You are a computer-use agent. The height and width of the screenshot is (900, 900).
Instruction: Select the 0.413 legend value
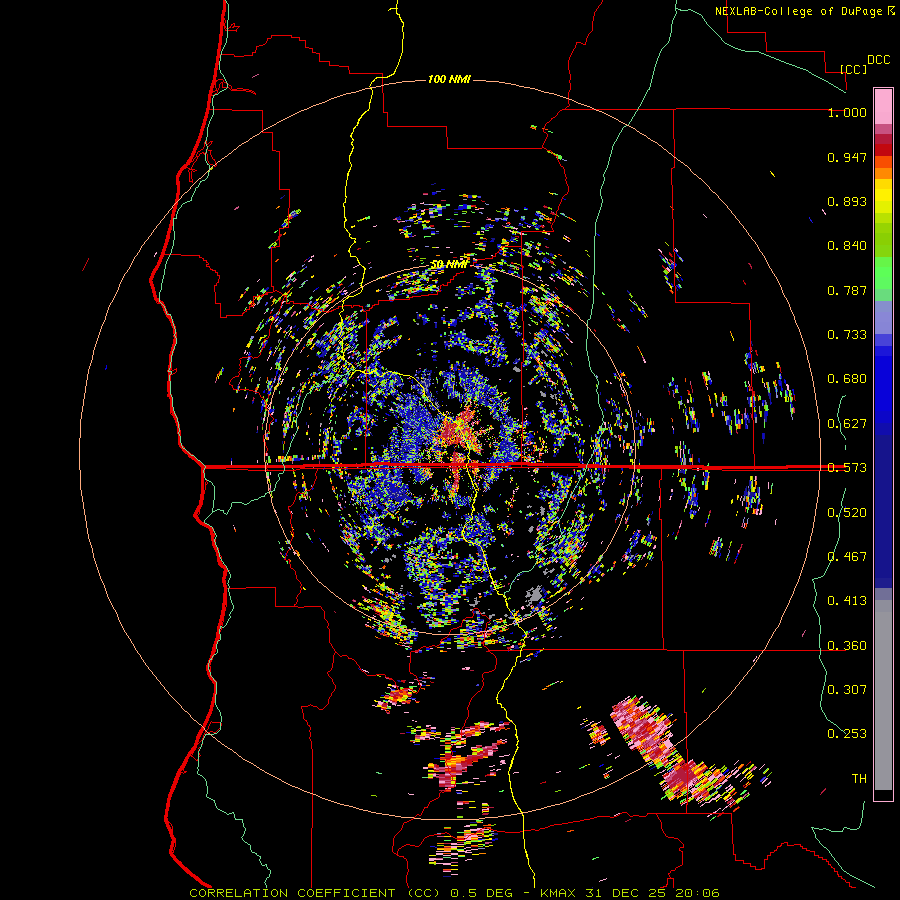coord(847,601)
